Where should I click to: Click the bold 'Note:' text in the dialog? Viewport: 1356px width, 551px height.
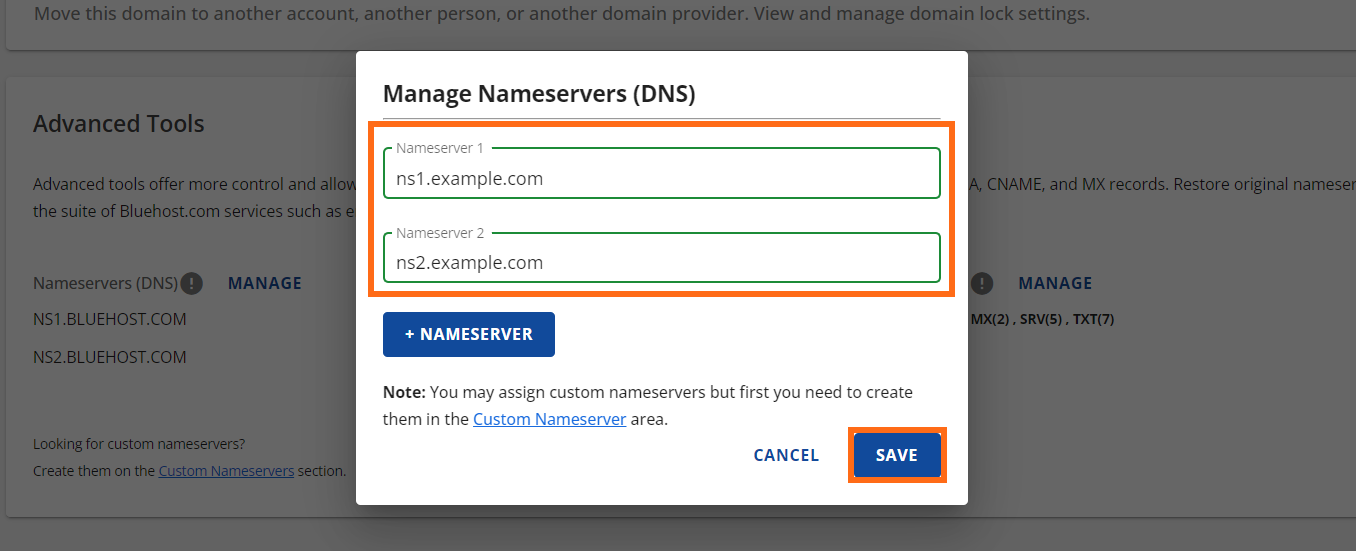(404, 392)
